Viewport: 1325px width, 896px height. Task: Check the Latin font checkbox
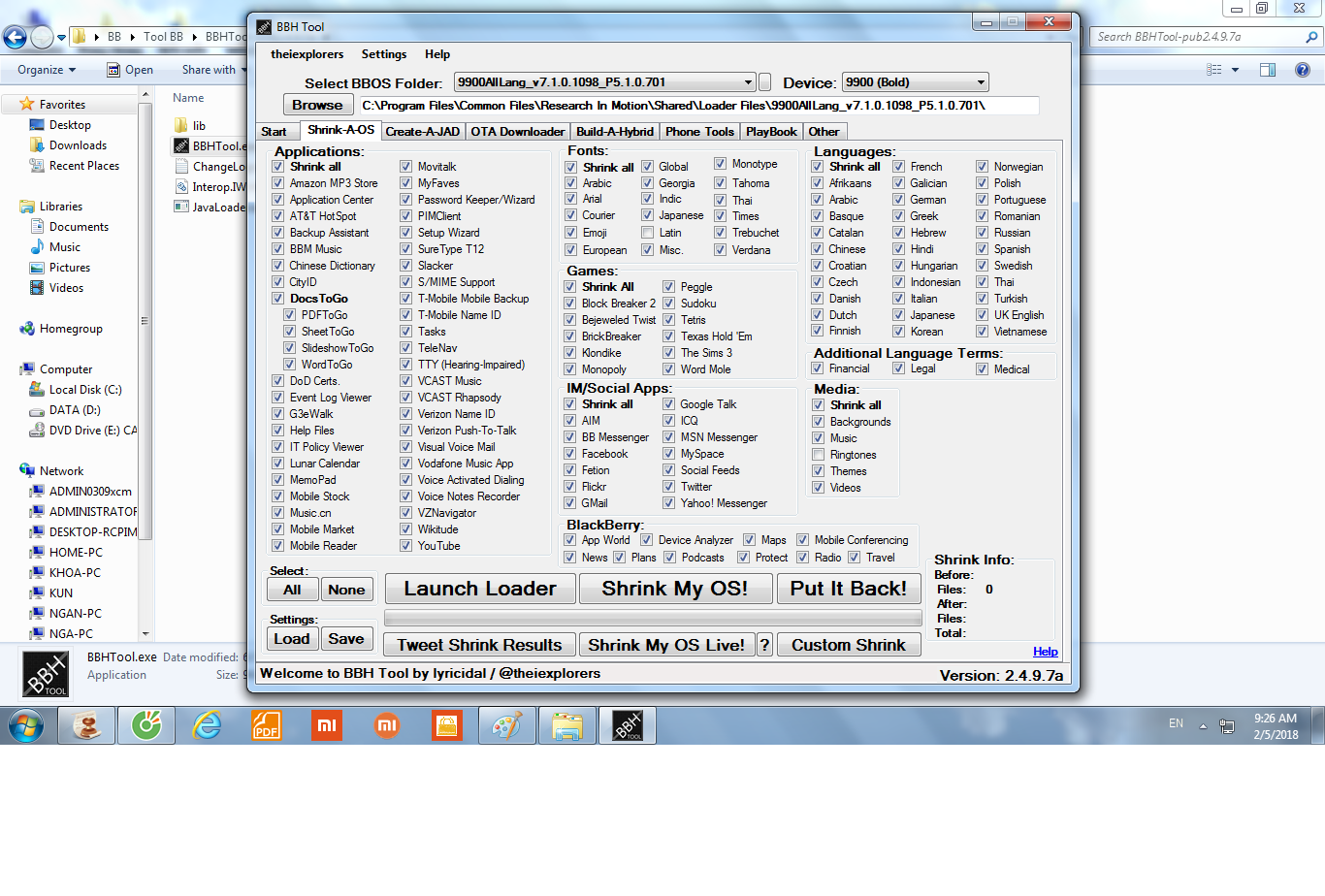point(647,233)
